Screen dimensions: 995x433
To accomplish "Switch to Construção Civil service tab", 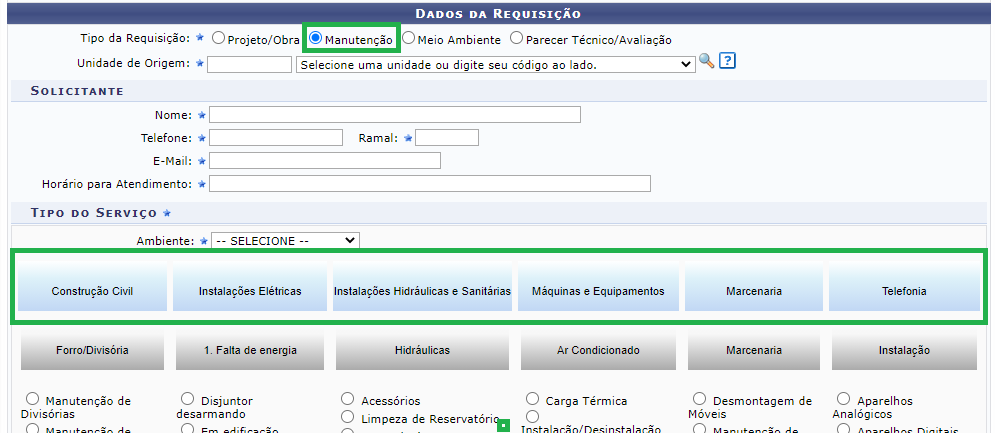I will (94, 291).
